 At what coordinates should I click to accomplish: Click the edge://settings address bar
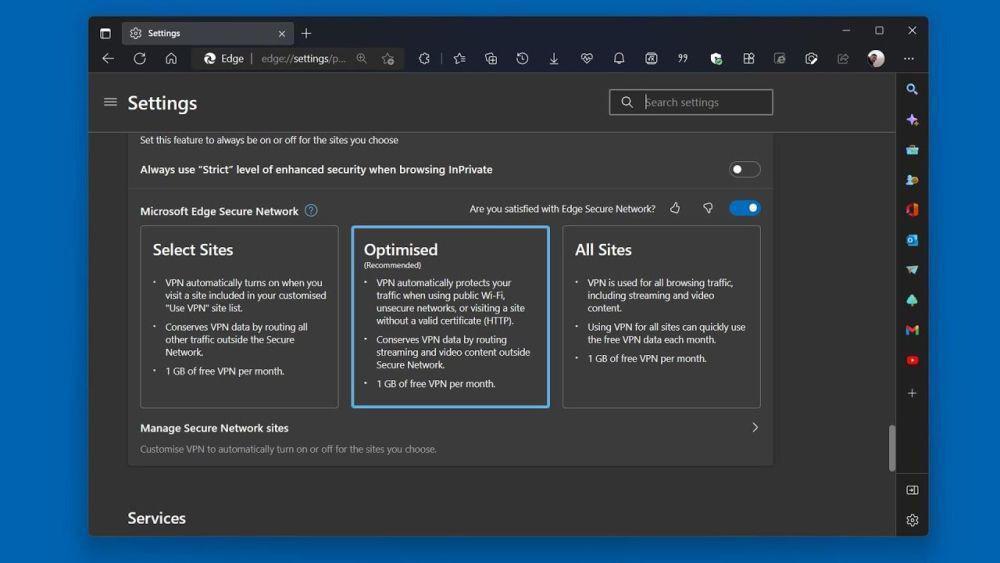(x=304, y=59)
